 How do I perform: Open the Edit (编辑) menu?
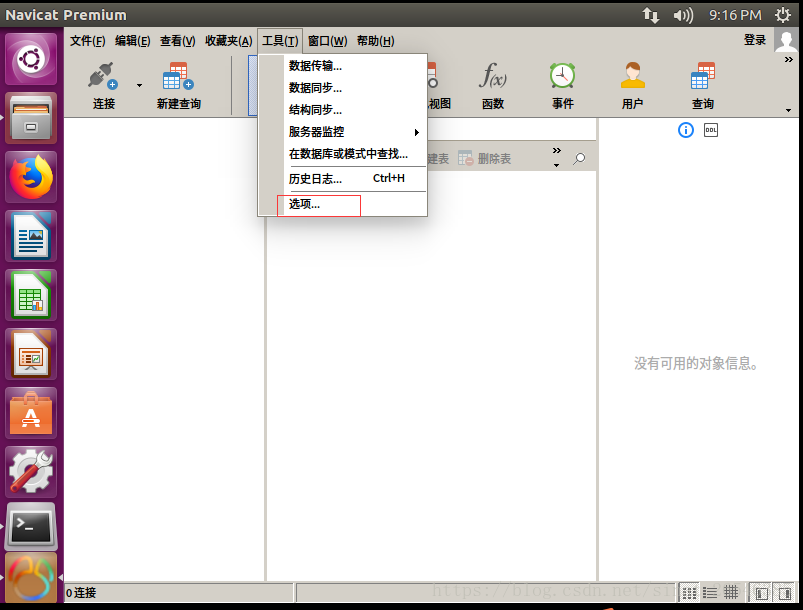click(x=132, y=41)
